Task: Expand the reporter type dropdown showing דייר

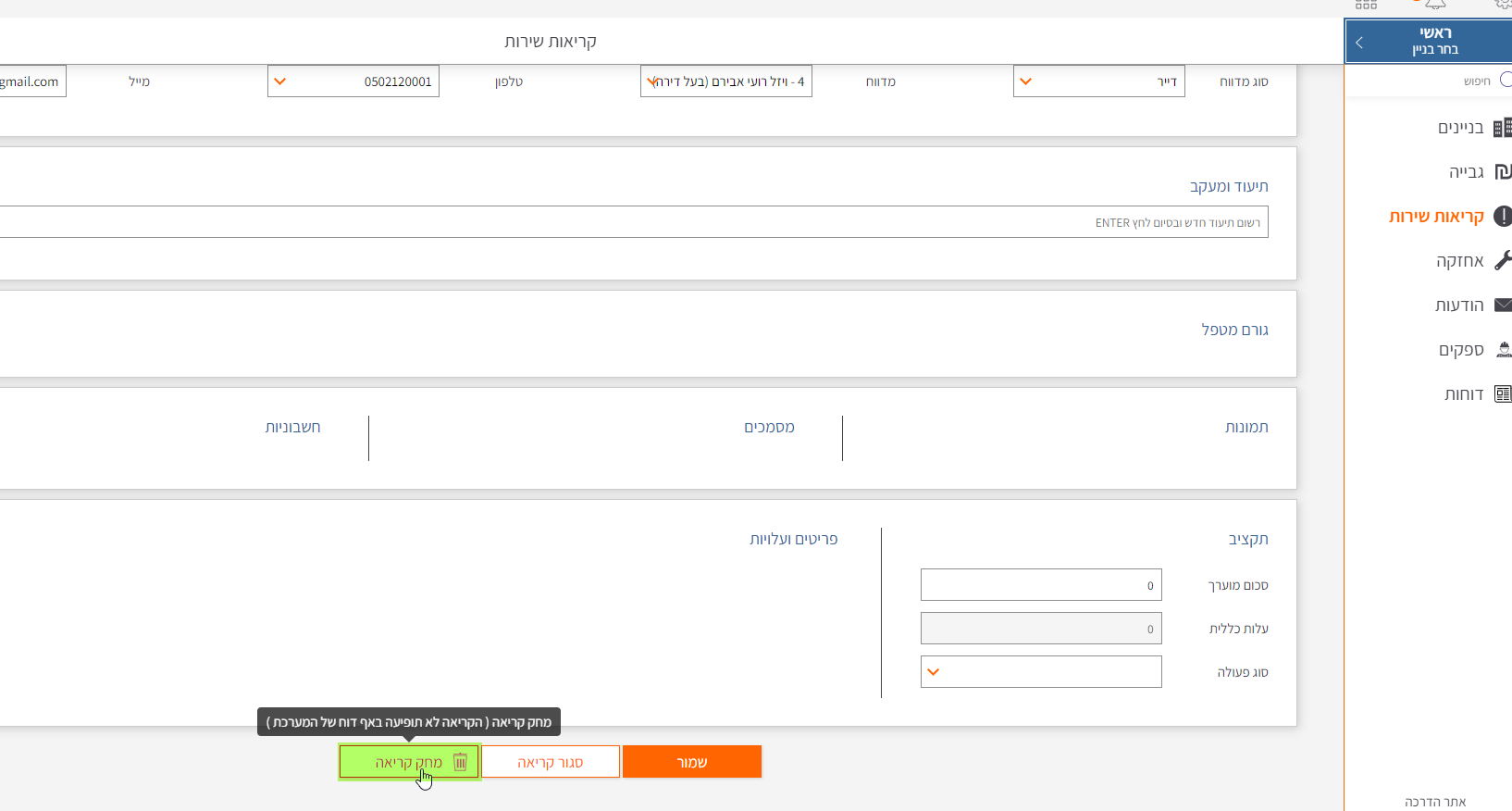Action: (x=1025, y=81)
